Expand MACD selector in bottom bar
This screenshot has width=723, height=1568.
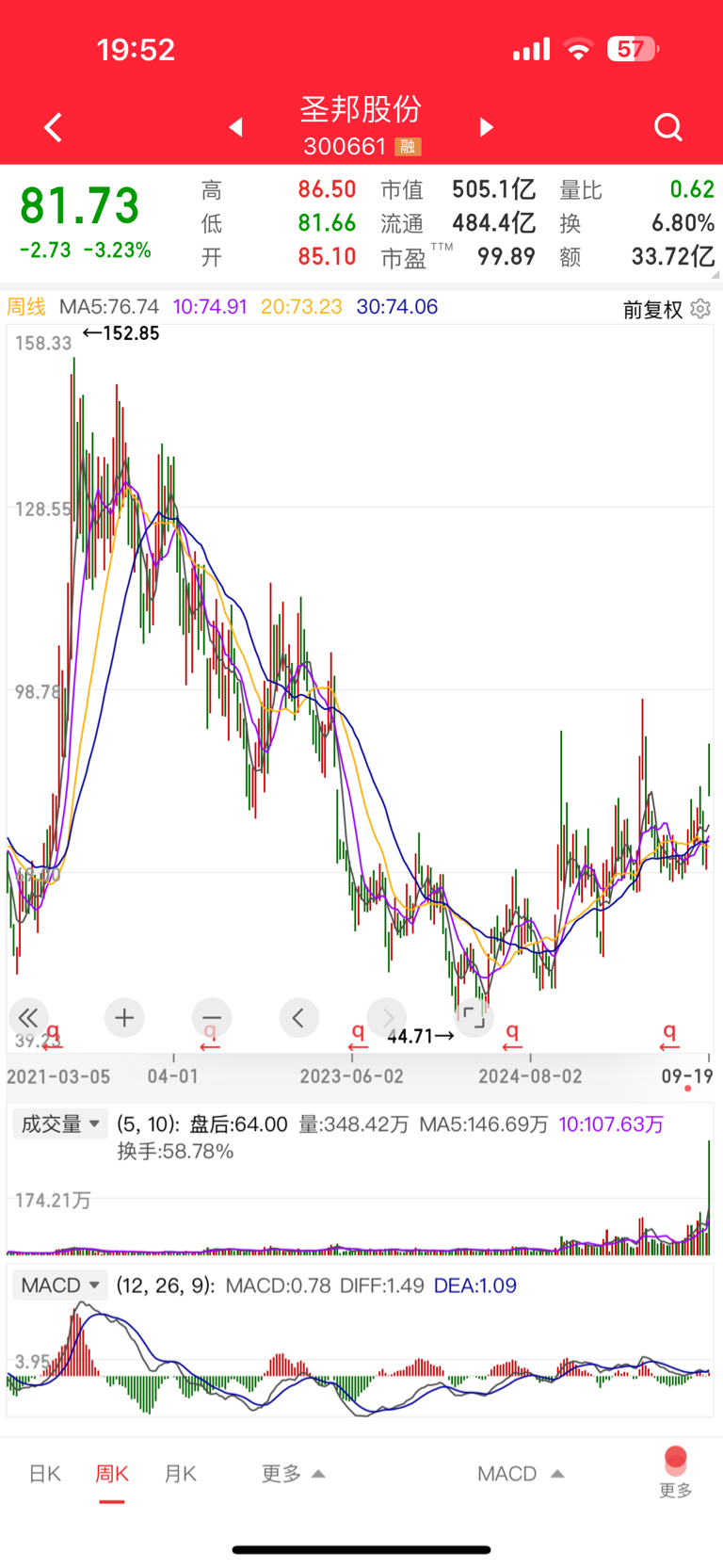tap(521, 1474)
